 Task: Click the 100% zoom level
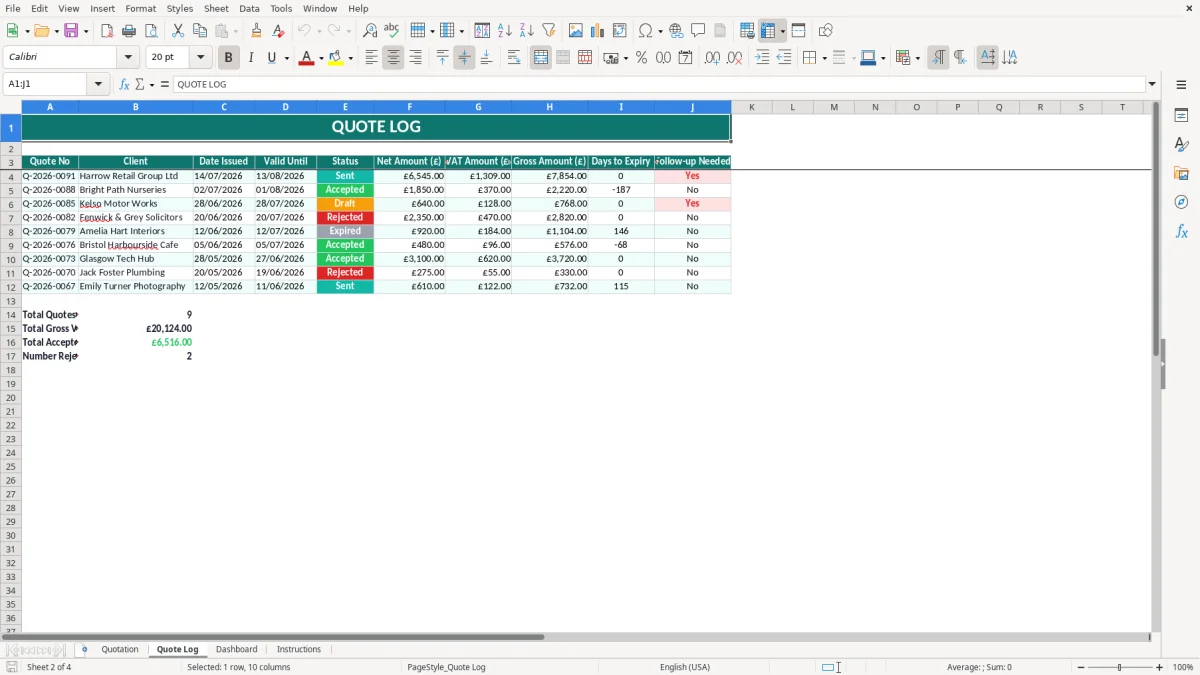(1183, 667)
